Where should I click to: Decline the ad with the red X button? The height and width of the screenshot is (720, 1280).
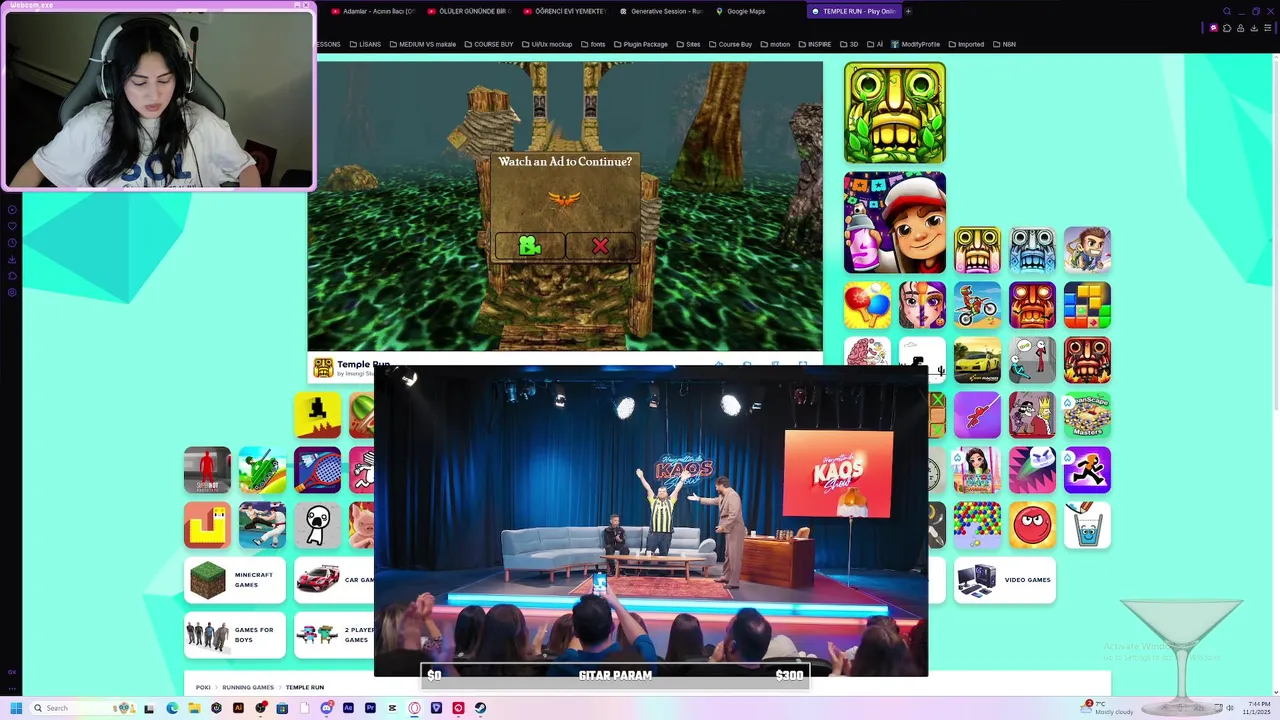pyautogui.click(x=600, y=246)
